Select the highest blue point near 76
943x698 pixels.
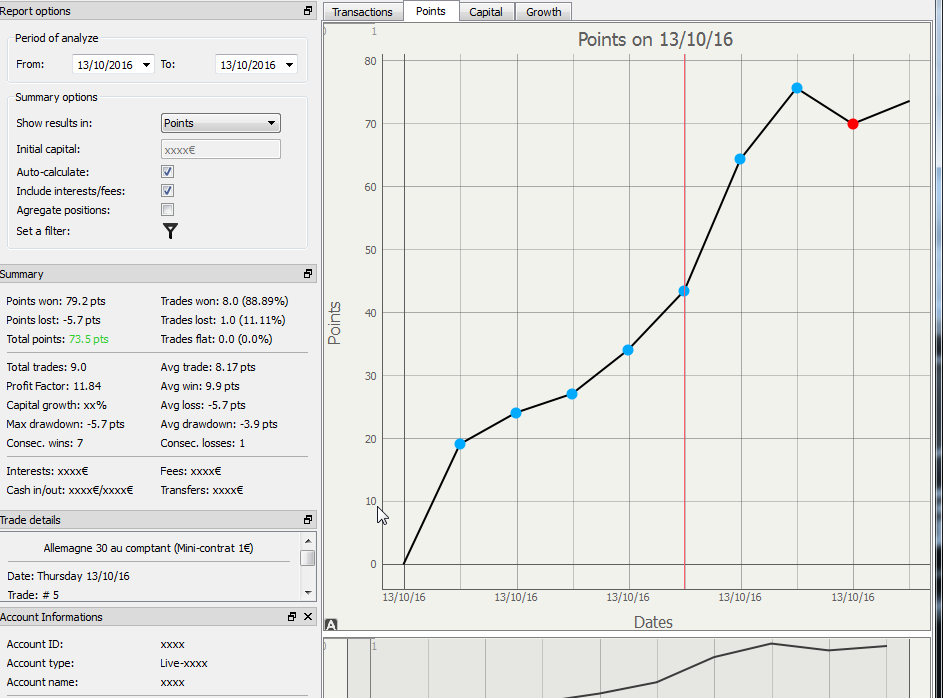[x=797, y=88]
